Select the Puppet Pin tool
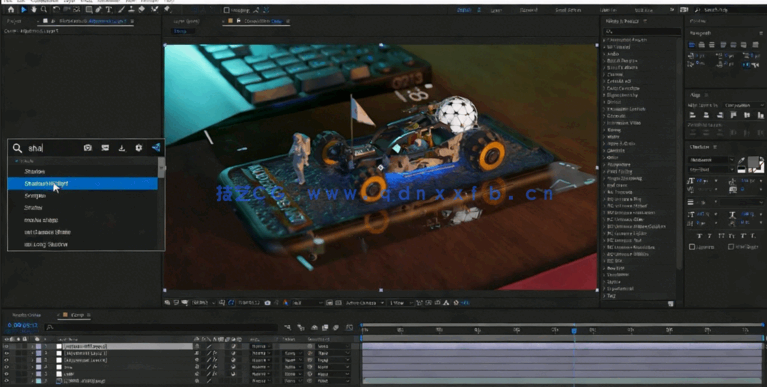Image resolution: width=767 pixels, height=387 pixels. pyautogui.click(x=167, y=10)
